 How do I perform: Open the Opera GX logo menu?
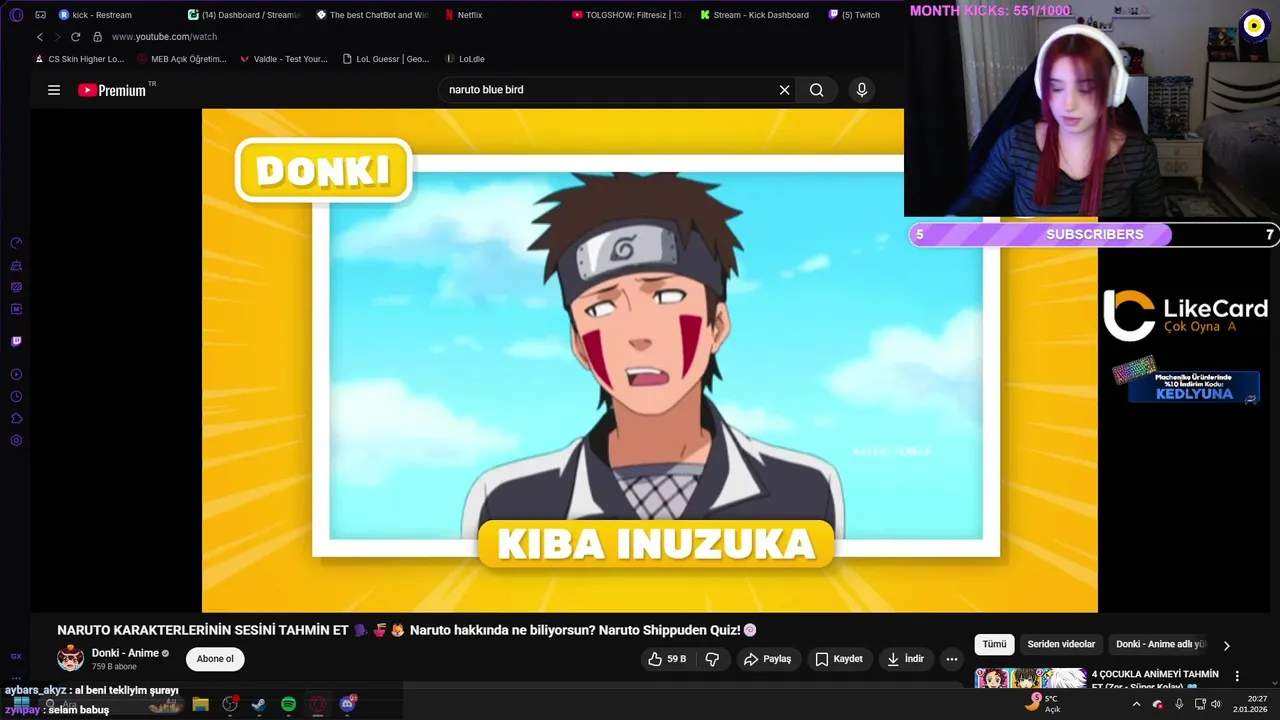[x=16, y=15]
